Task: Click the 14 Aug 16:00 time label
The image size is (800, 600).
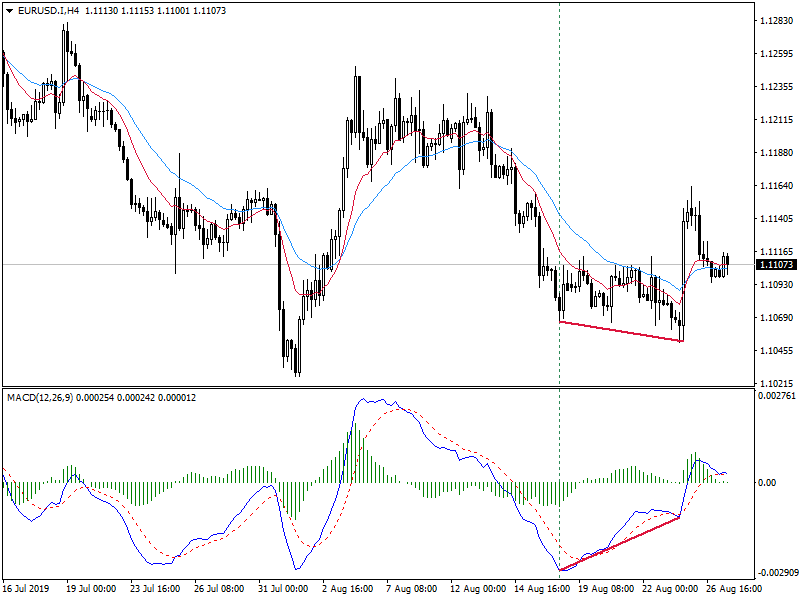Action: (x=542, y=589)
